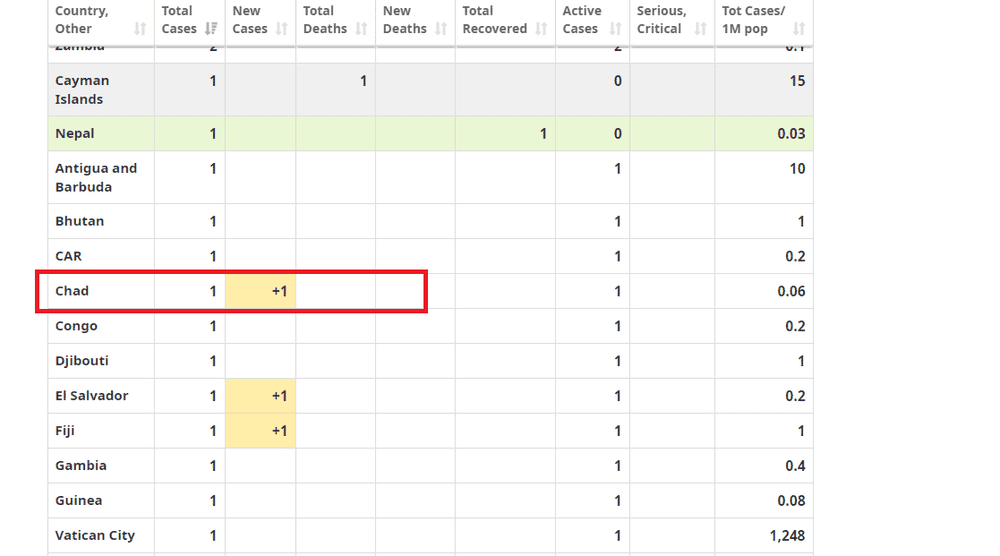Click Cayman Islands total deaths value 1
The image size is (1000, 556).
[x=363, y=81]
